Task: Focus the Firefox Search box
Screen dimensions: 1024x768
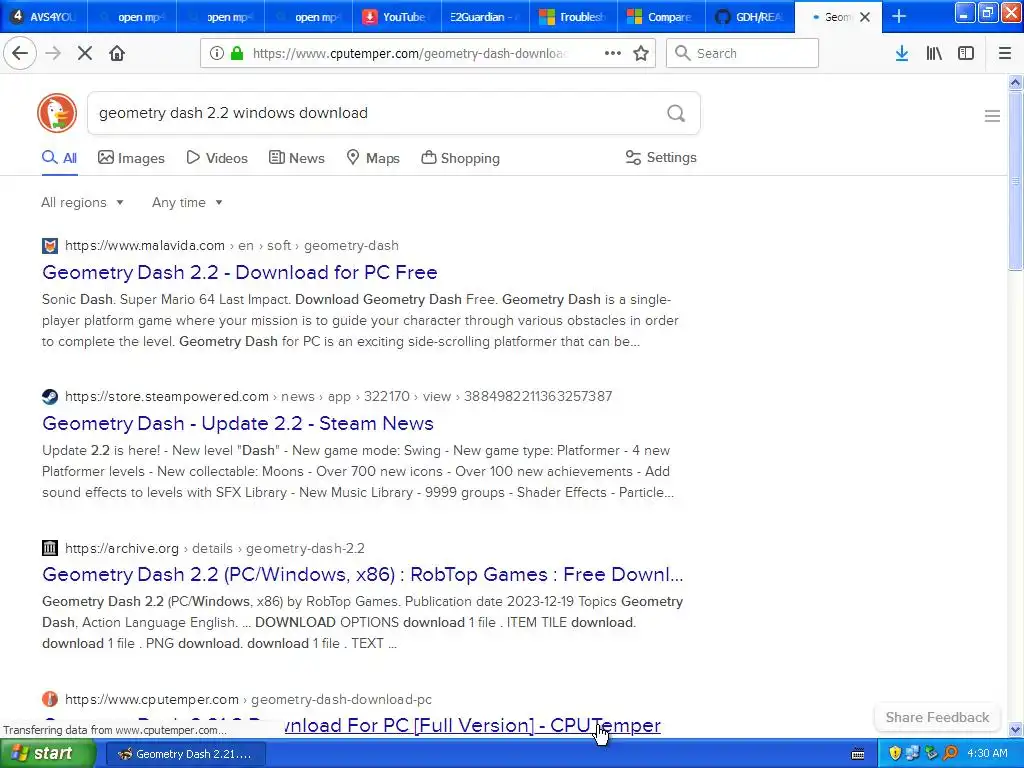Action: click(x=742, y=53)
